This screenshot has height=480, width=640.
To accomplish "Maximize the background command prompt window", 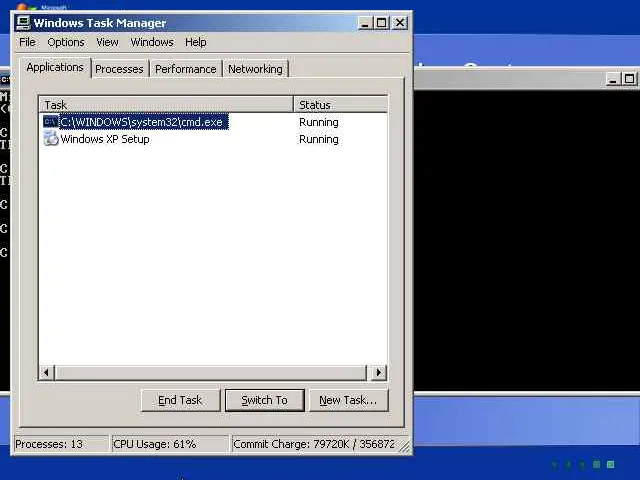I will point(629,79).
